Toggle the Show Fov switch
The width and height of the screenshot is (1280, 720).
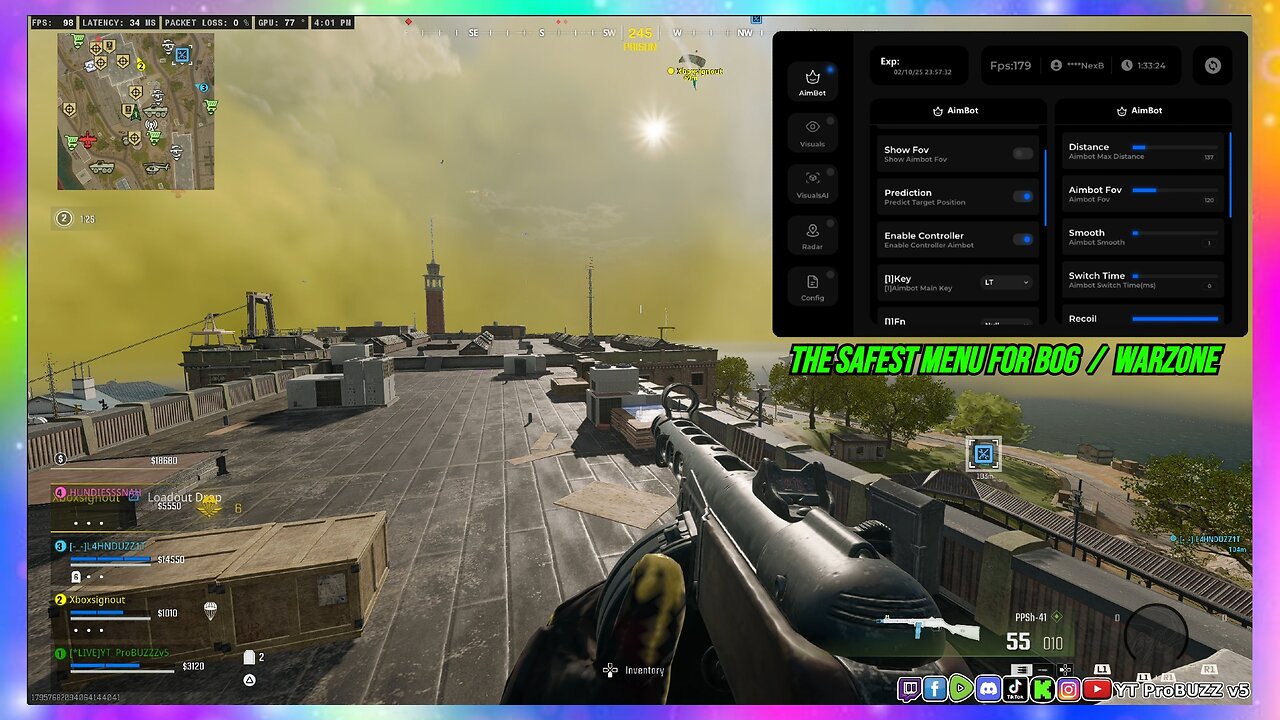tap(1023, 153)
